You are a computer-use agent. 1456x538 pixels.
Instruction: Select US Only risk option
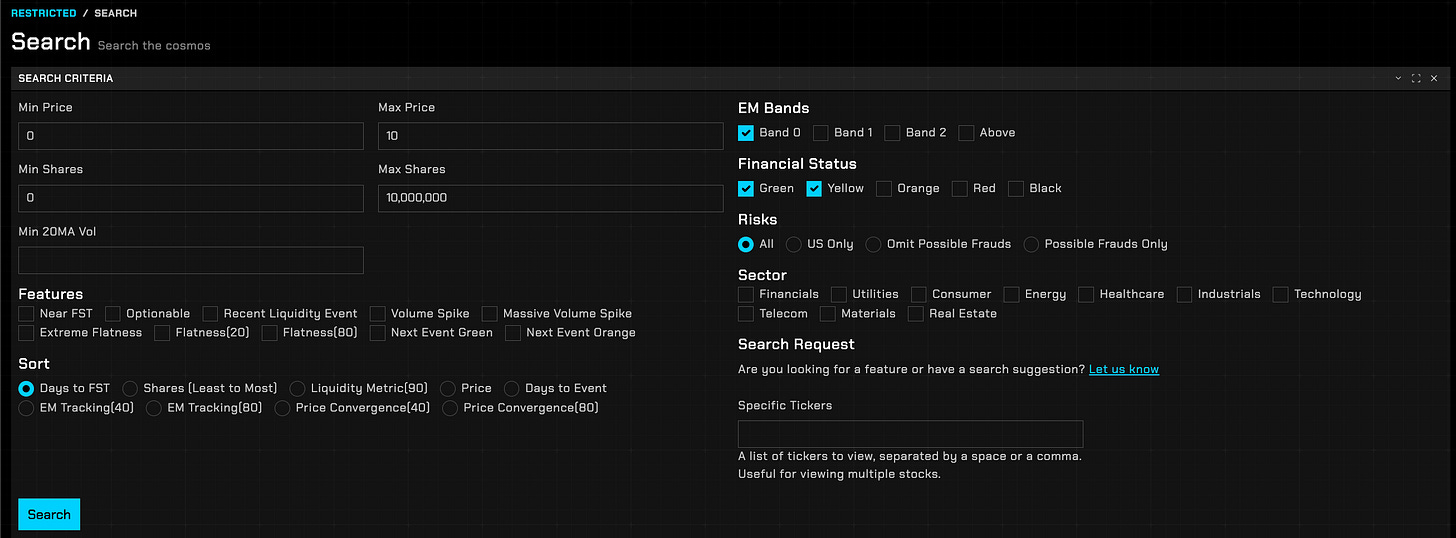(794, 244)
